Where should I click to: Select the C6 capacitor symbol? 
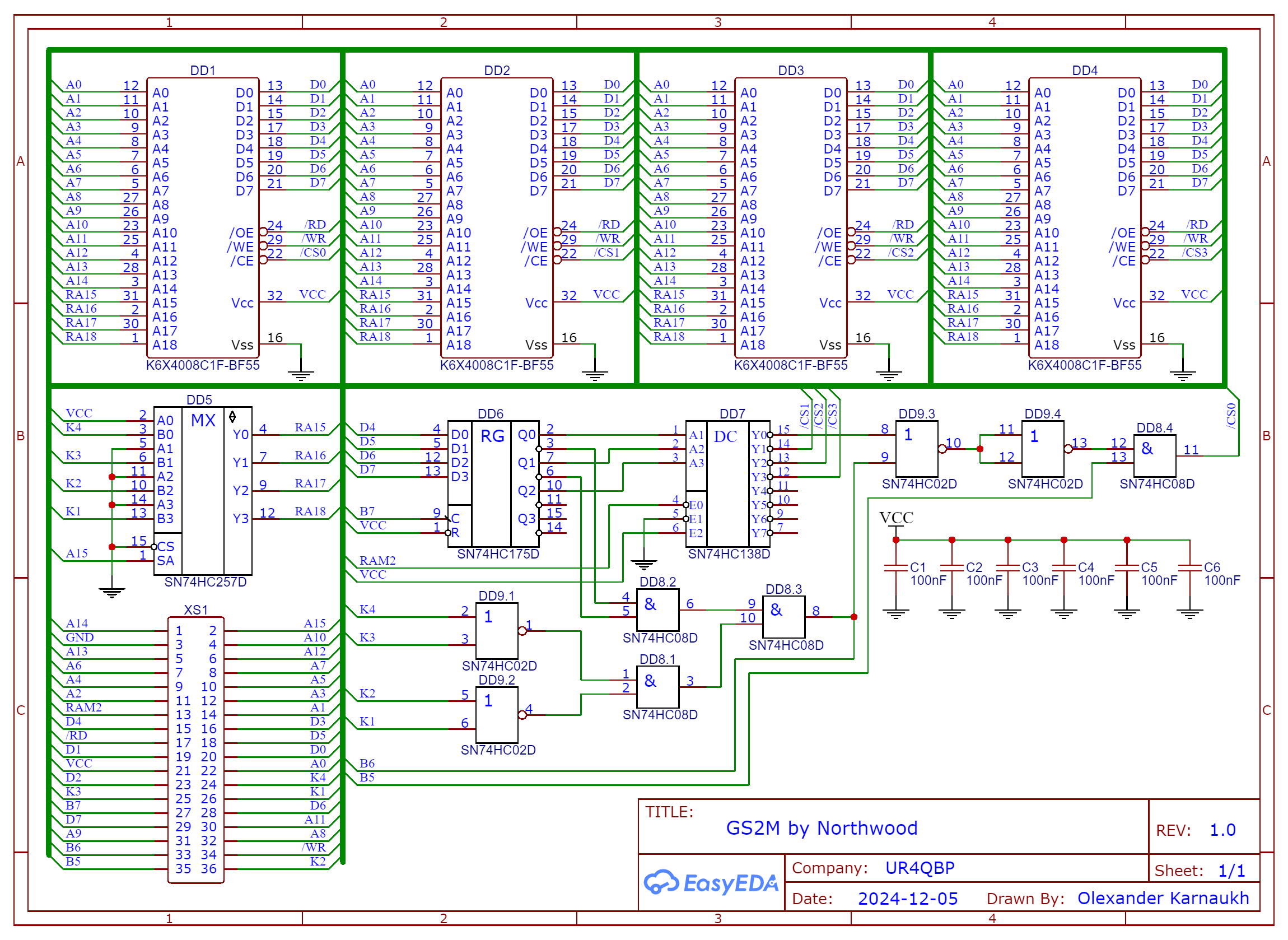(1191, 569)
